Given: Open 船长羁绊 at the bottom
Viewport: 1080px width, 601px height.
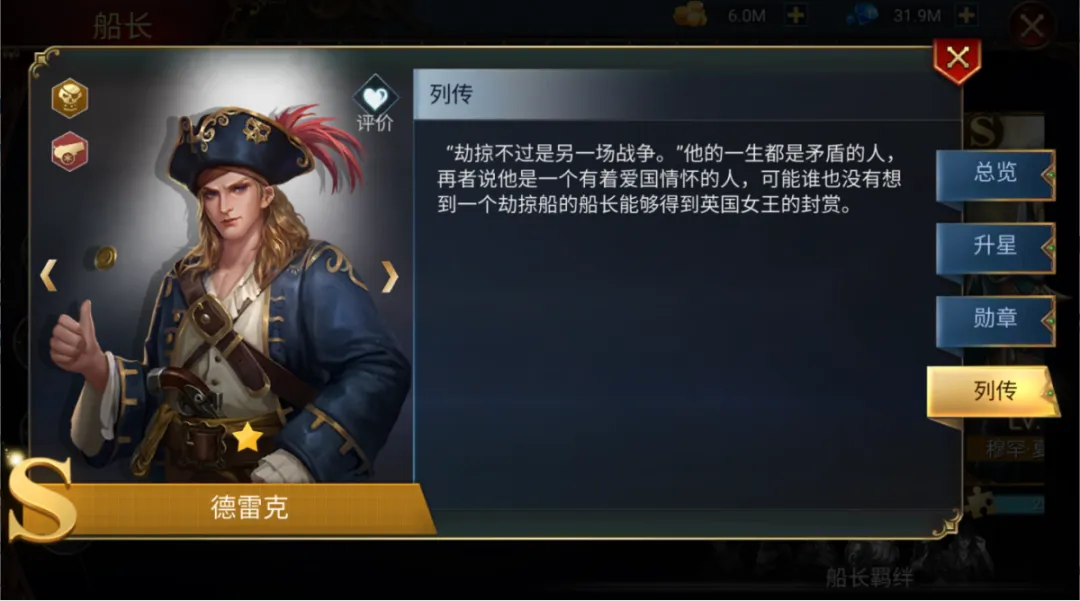Looking at the screenshot, I should [x=870, y=577].
